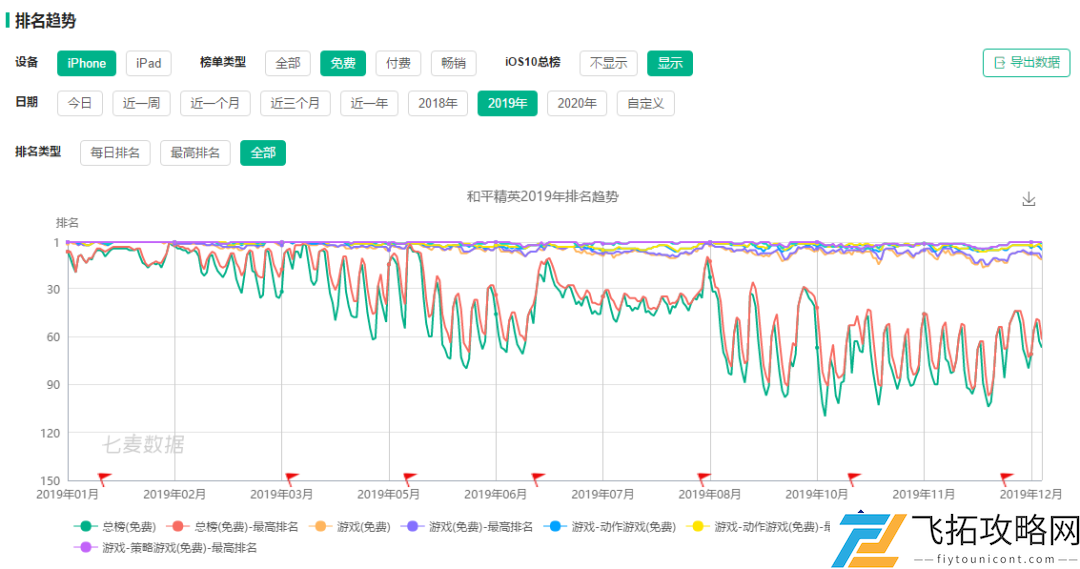Viewport: 1080px width, 569px height.
Task: Choose 付费 chart type filter
Action: click(x=398, y=63)
